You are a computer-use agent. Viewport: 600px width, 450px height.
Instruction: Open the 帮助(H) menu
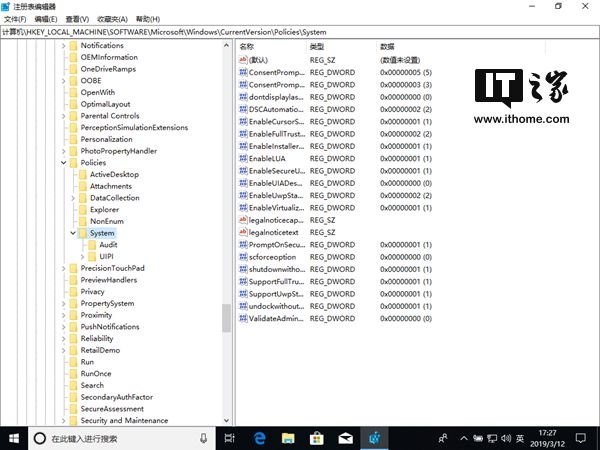148,19
